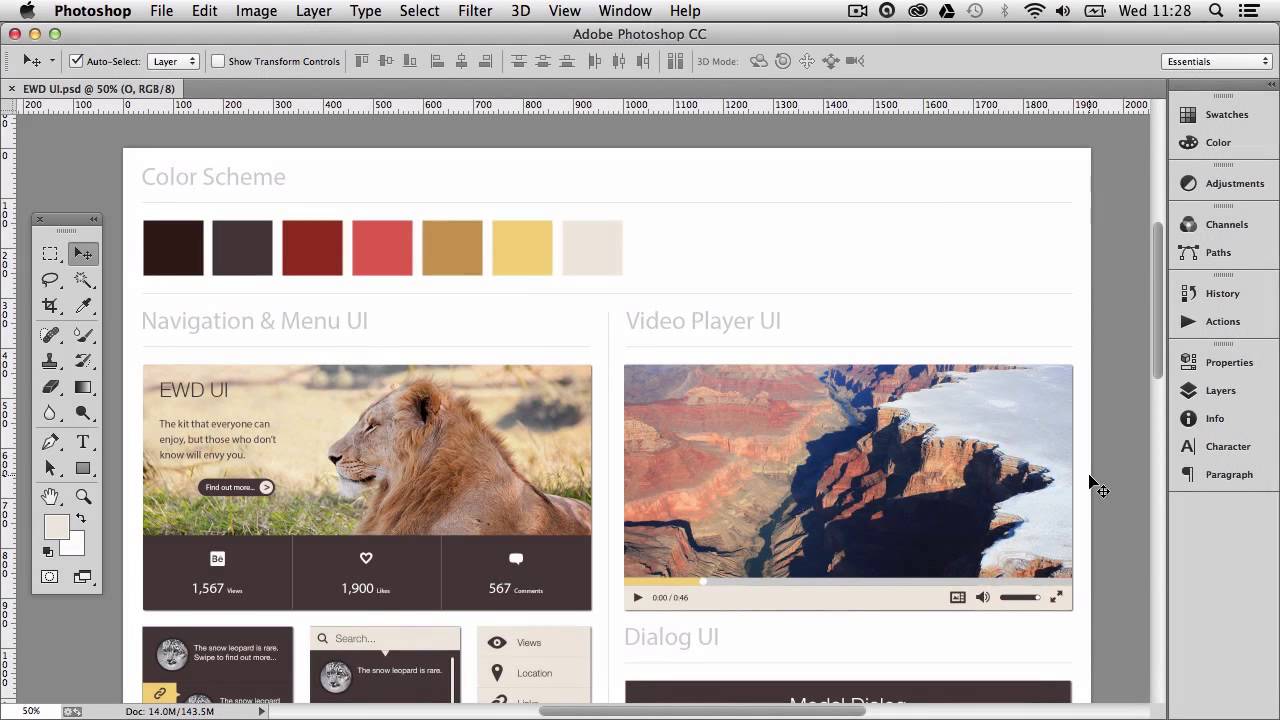
Task: Open the Apple menu
Action: [x=27, y=11]
